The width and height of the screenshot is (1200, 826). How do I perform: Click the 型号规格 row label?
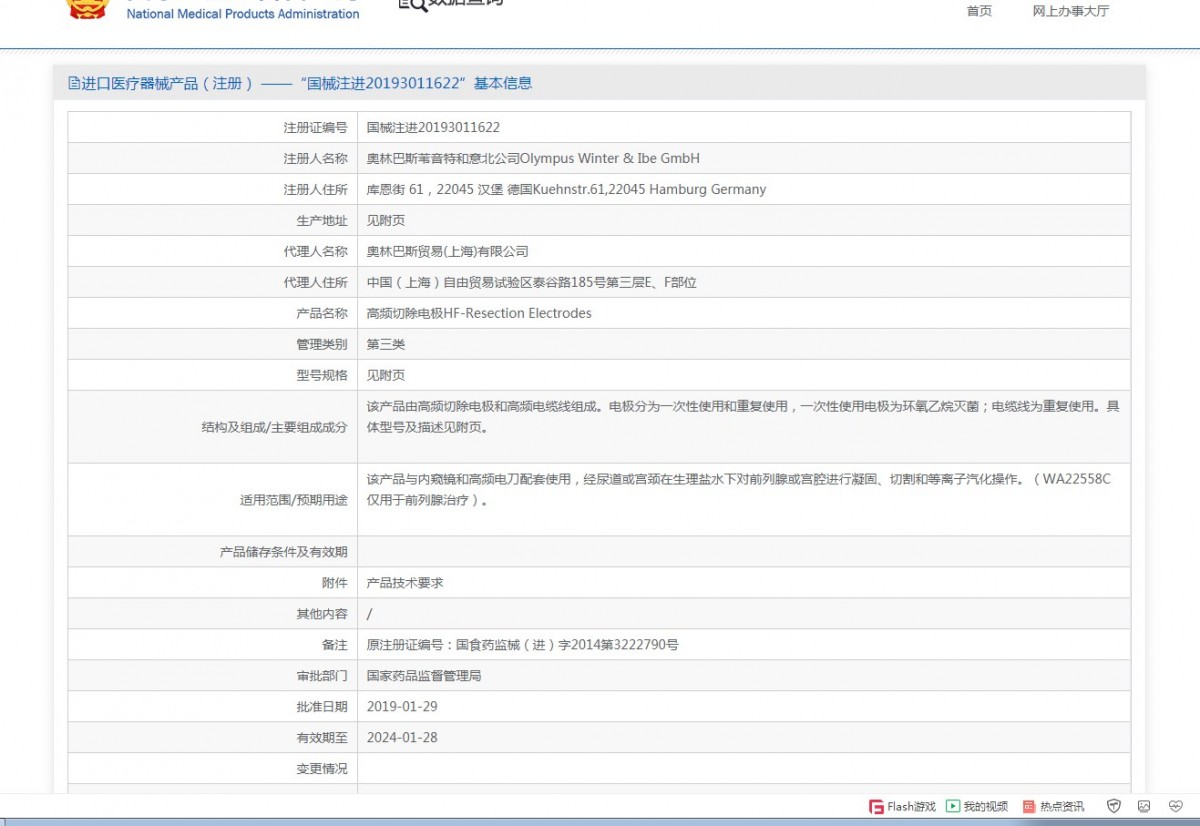tap(322, 375)
